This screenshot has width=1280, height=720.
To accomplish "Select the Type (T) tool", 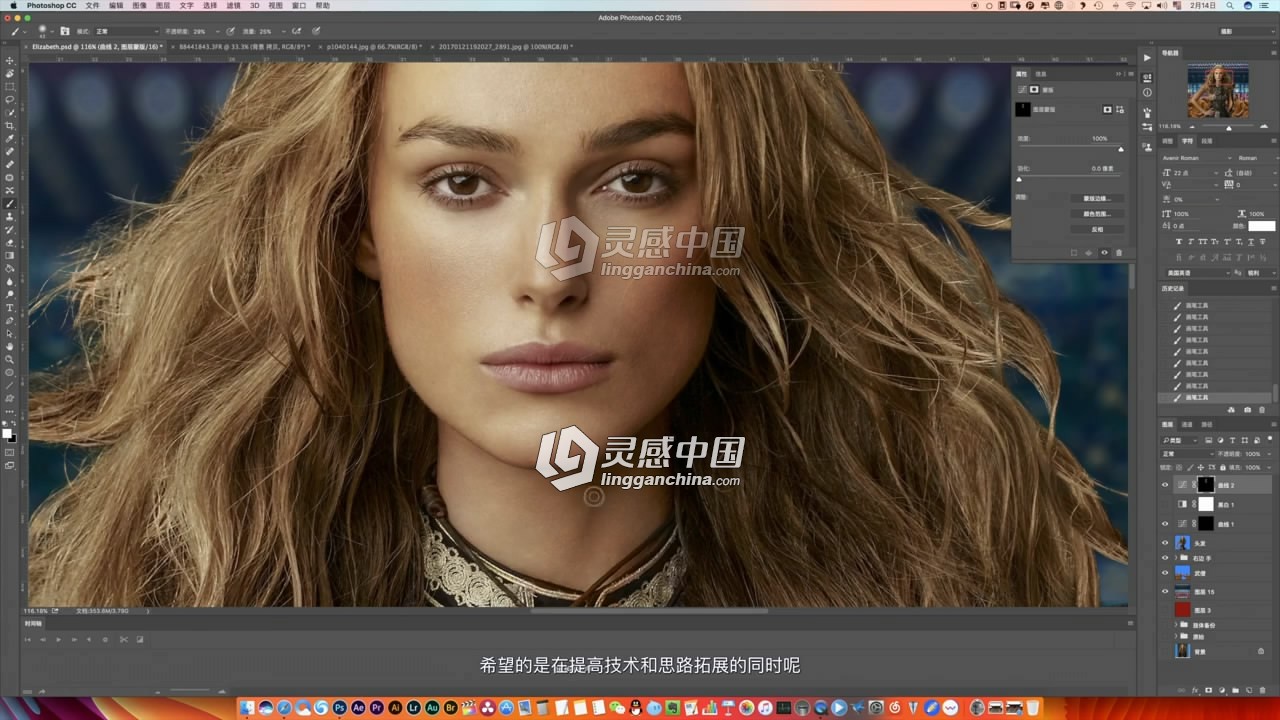I will click(10, 307).
